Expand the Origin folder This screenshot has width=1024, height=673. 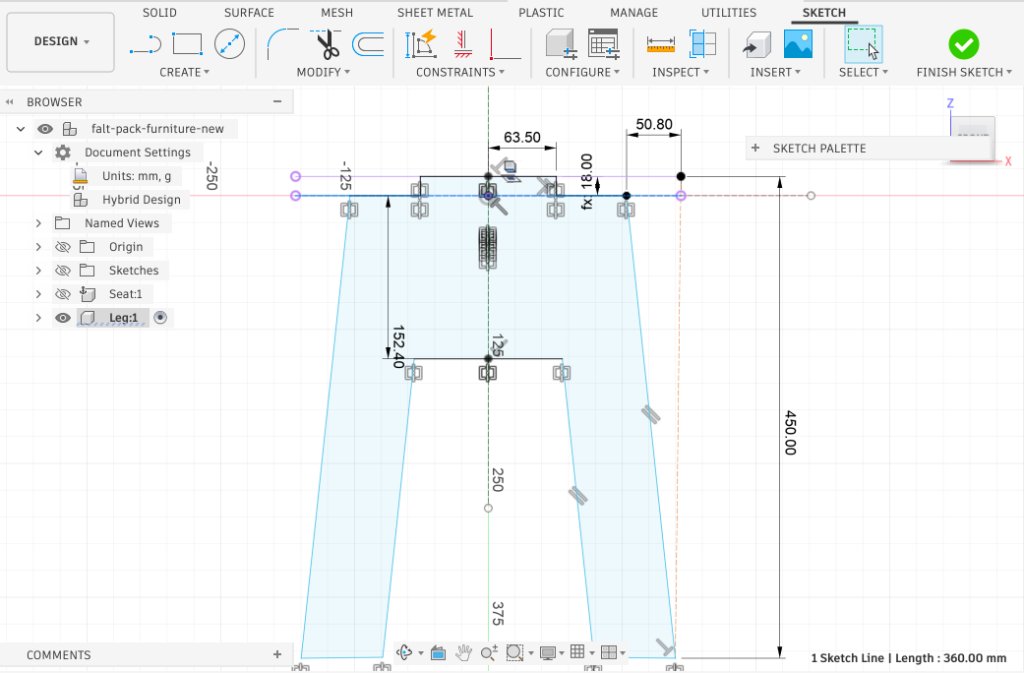39,247
